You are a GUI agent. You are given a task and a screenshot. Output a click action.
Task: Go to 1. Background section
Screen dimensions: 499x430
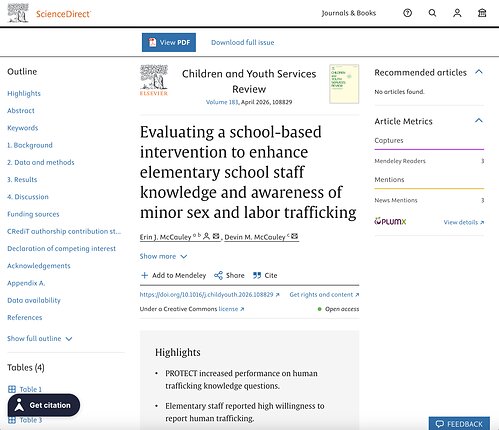pos(30,145)
